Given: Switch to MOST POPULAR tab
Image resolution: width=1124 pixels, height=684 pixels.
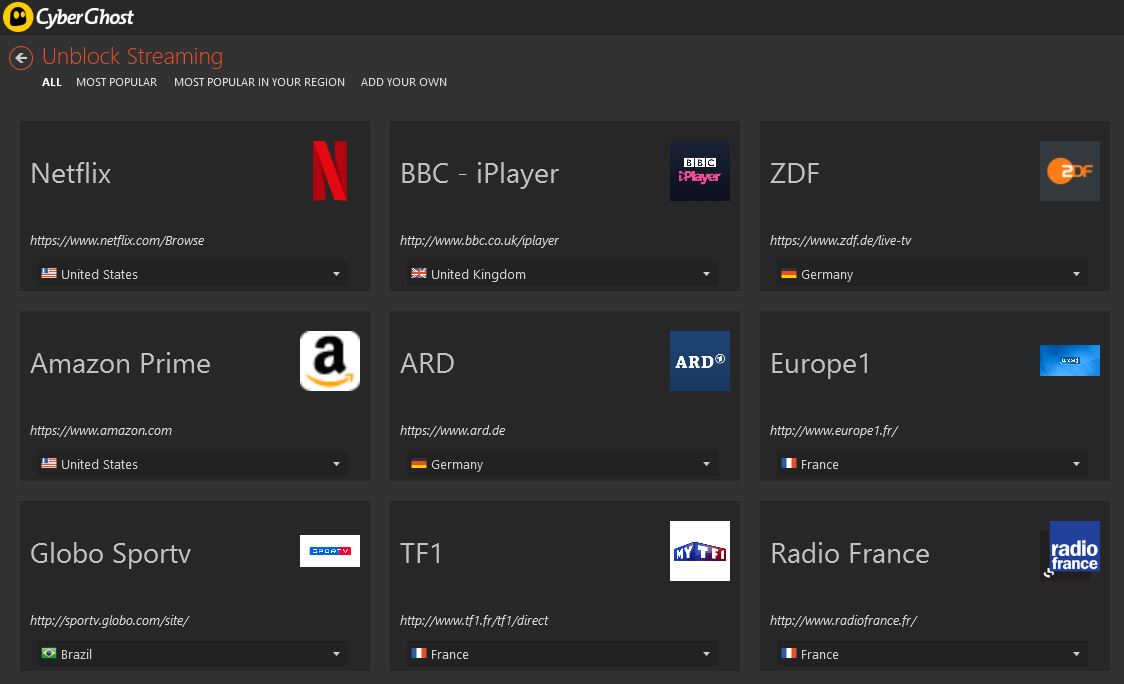Looking at the screenshot, I should (116, 82).
